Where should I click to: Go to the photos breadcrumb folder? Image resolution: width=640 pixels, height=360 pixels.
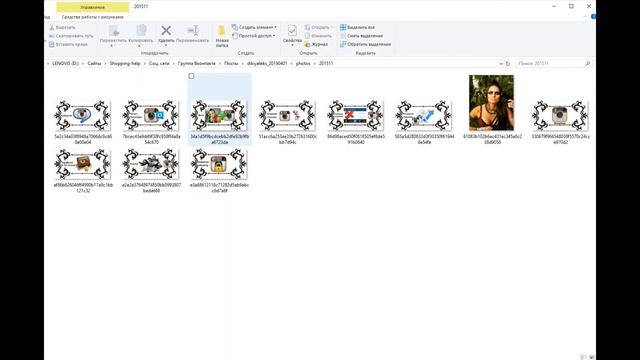[x=303, y=64]
